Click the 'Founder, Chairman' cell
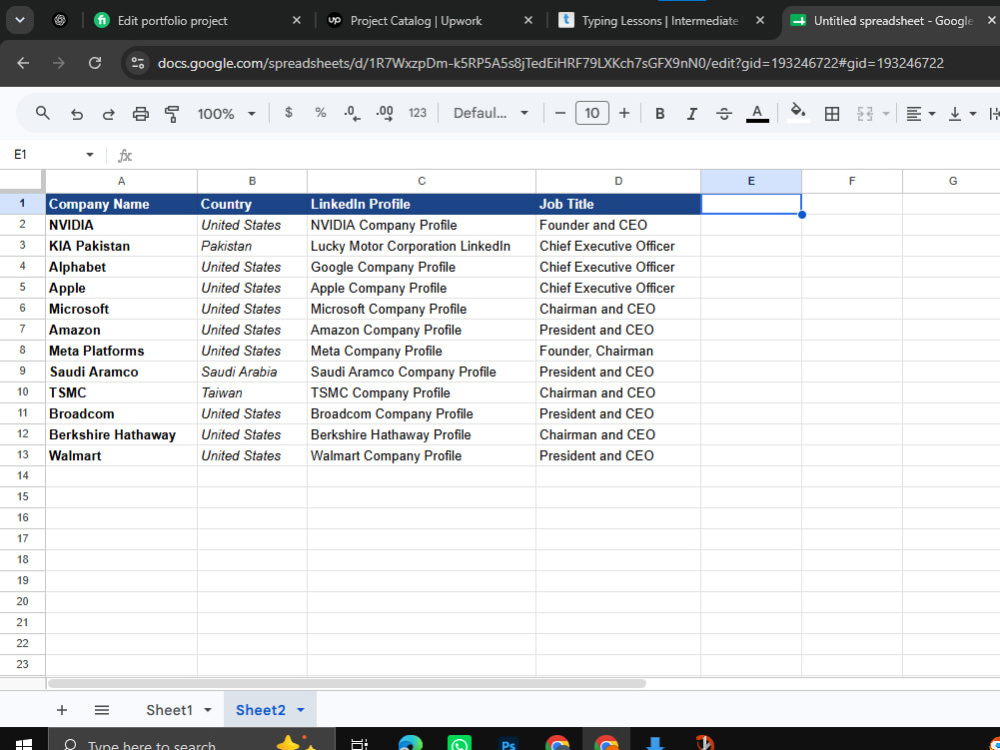 (x=618, y=351)
